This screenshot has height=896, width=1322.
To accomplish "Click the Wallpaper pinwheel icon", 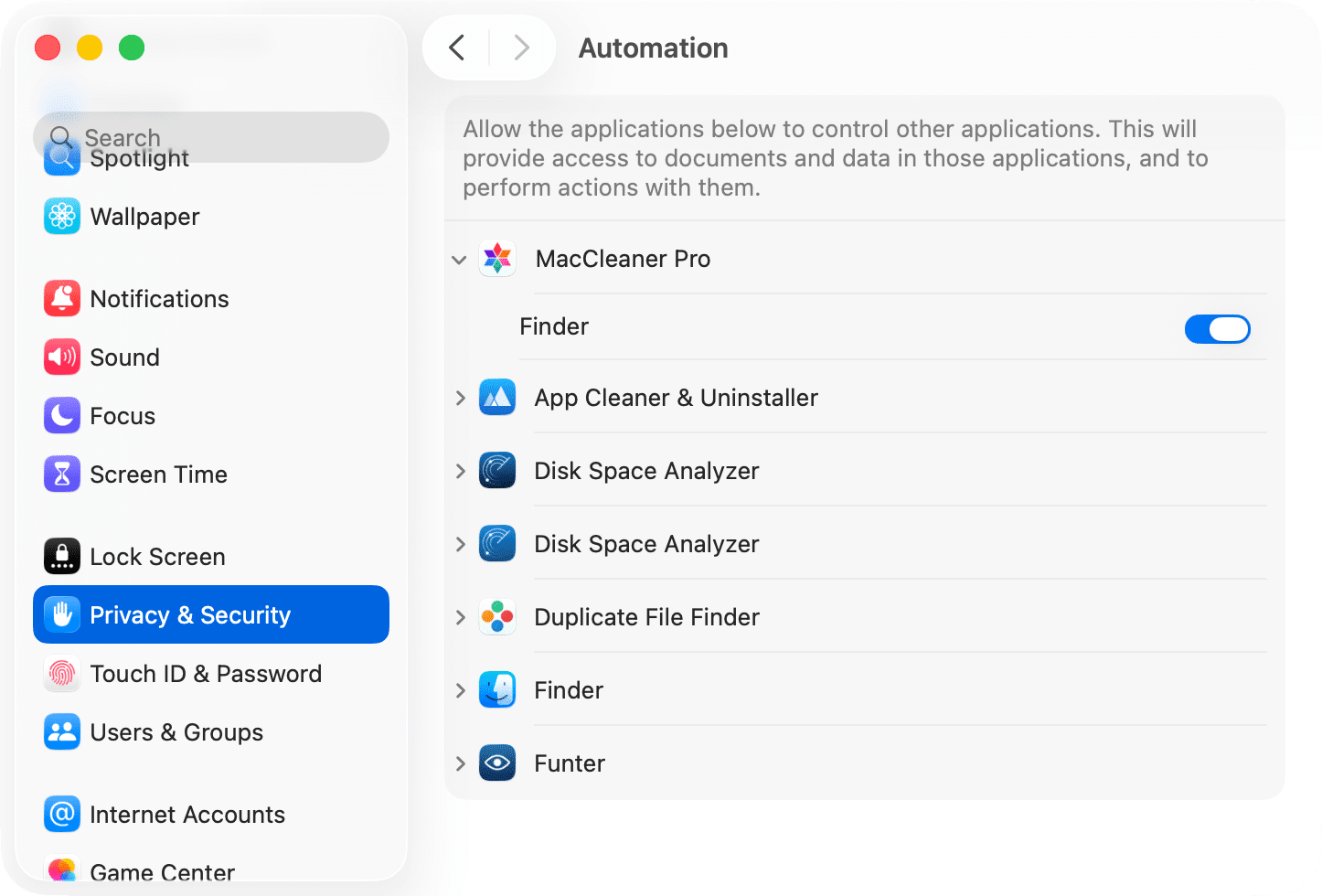I will [61, 217].
